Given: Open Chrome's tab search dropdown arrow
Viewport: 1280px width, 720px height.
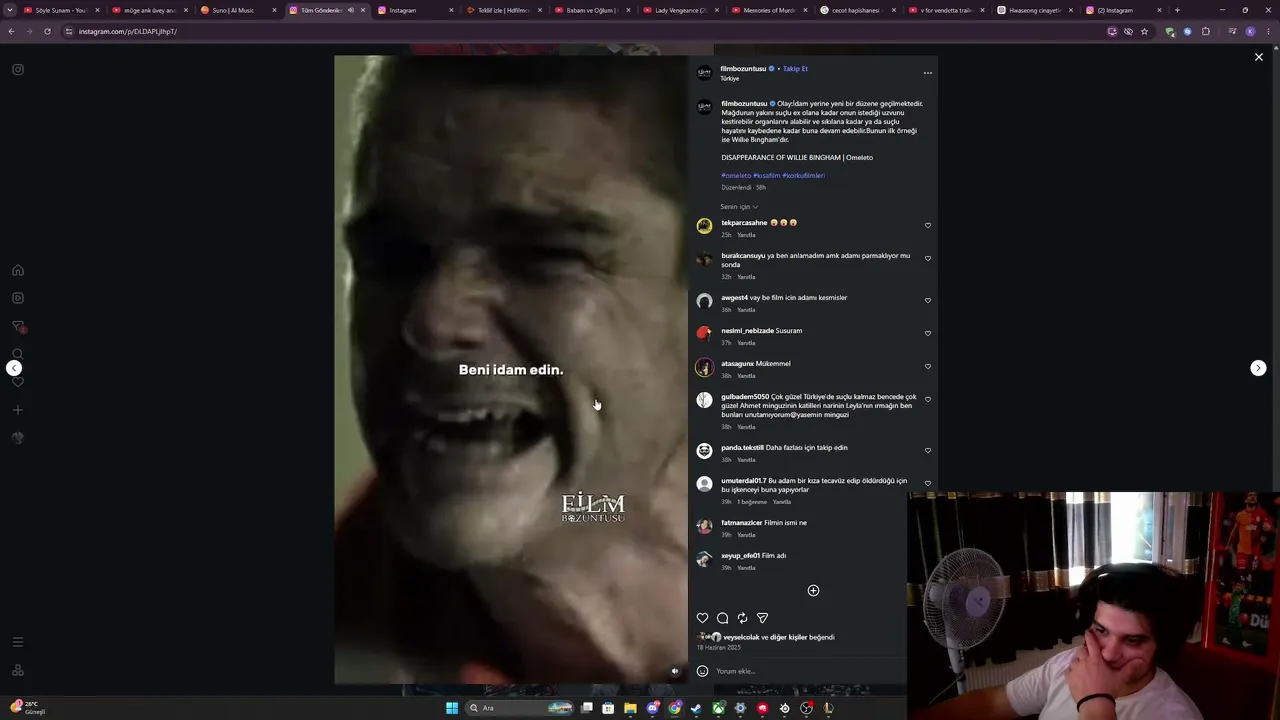Looking at the screenshot, I should tap(11, 10).
